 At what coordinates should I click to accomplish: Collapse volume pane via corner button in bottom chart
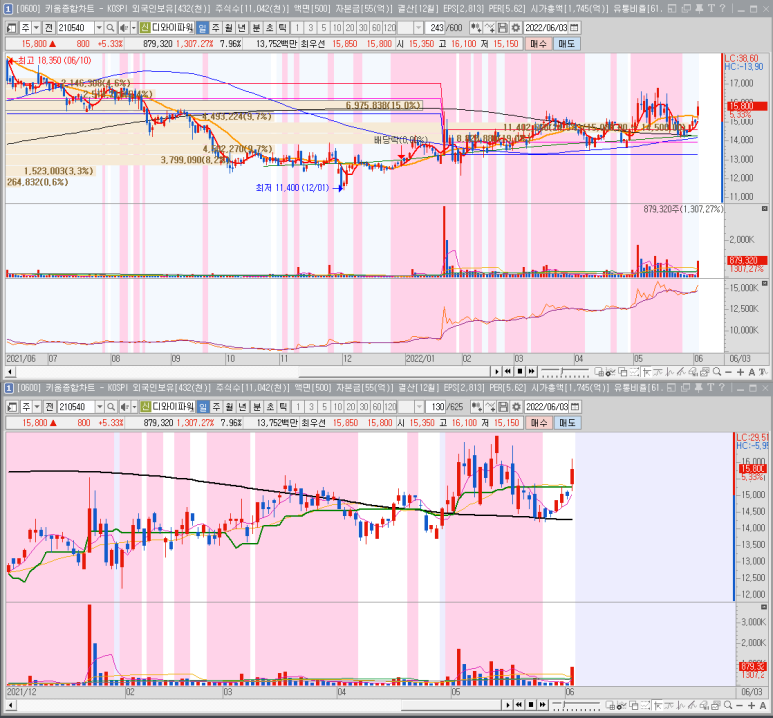pos(765,607)
